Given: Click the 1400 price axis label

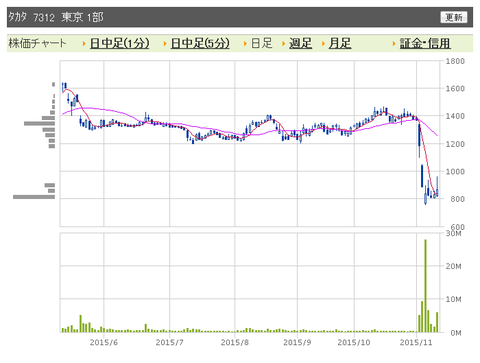Looking at the screenshot, I should [455, 116].
